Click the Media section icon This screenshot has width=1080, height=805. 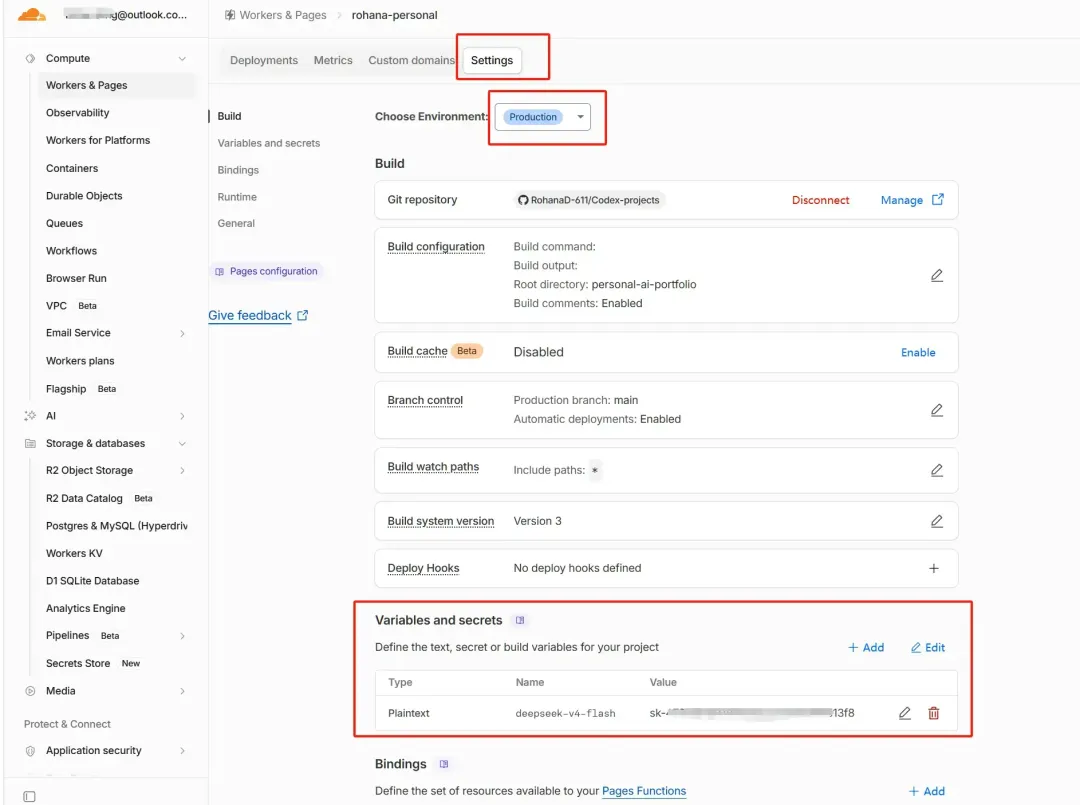[x=30, y=691]
